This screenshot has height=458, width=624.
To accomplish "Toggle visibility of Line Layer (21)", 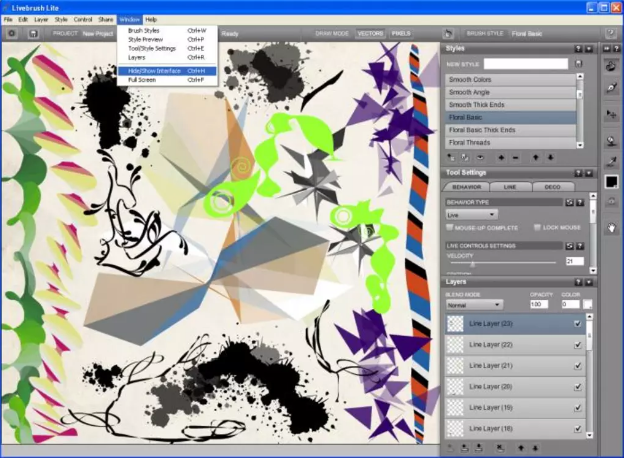I will (x=577, y=366).
